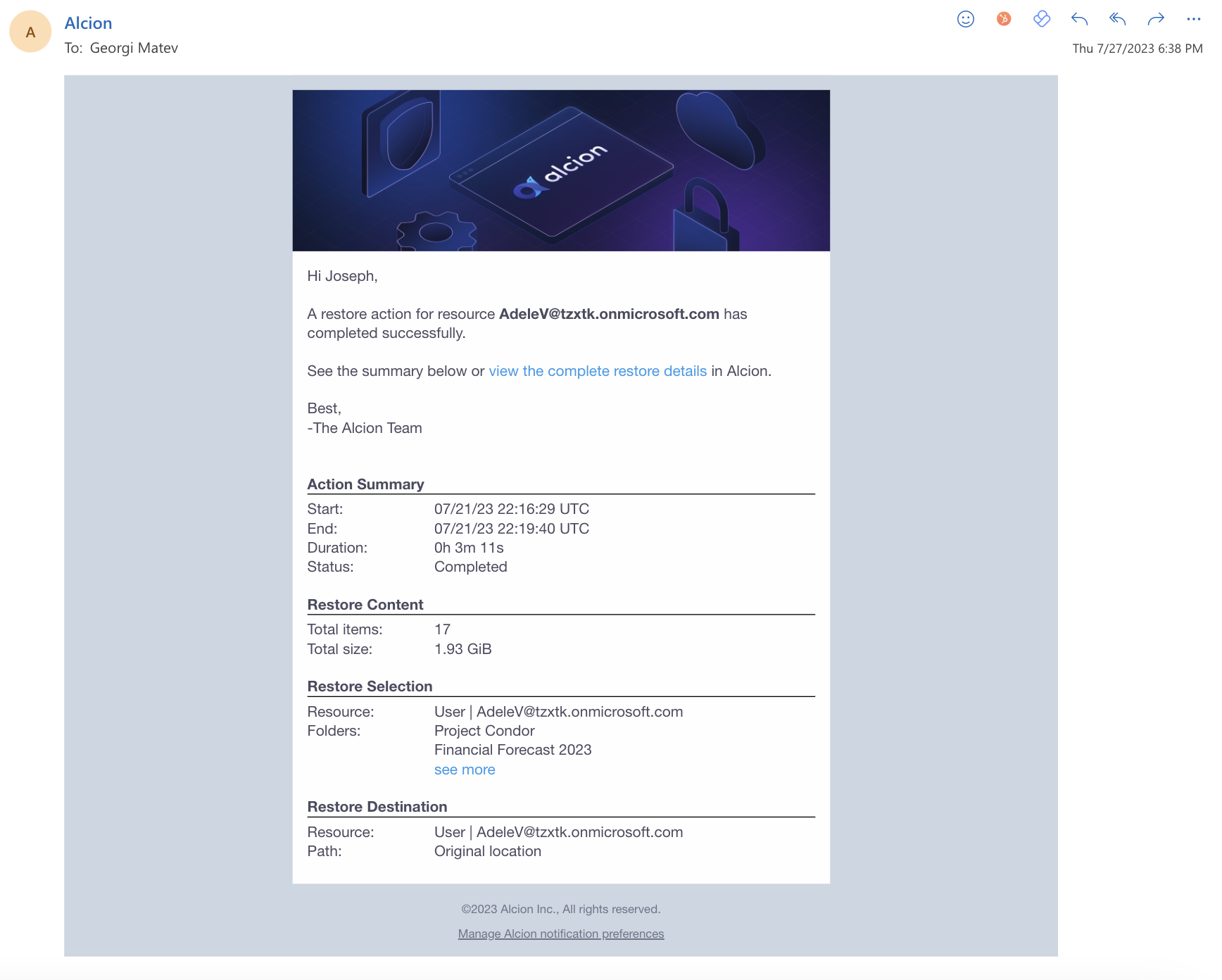Click the Financial Forecast 2023 folder name
Image resolution: width=1222 pixels, height=980 pixels.
click(513, 750)
